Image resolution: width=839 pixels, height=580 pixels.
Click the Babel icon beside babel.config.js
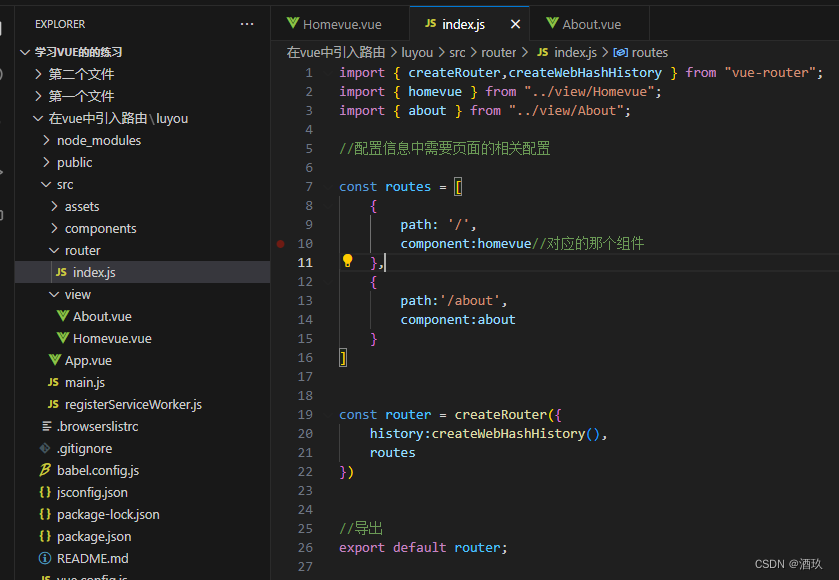pos(45,470)
